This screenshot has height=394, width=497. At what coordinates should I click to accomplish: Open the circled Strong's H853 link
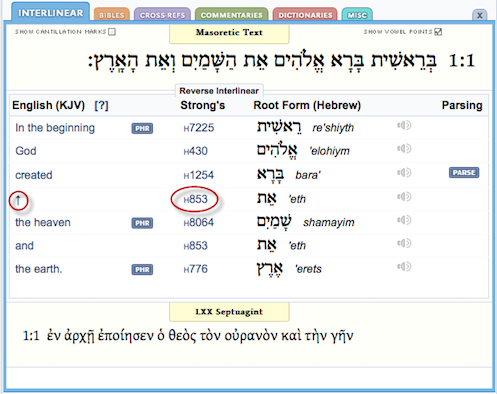[x=196, y=199]
